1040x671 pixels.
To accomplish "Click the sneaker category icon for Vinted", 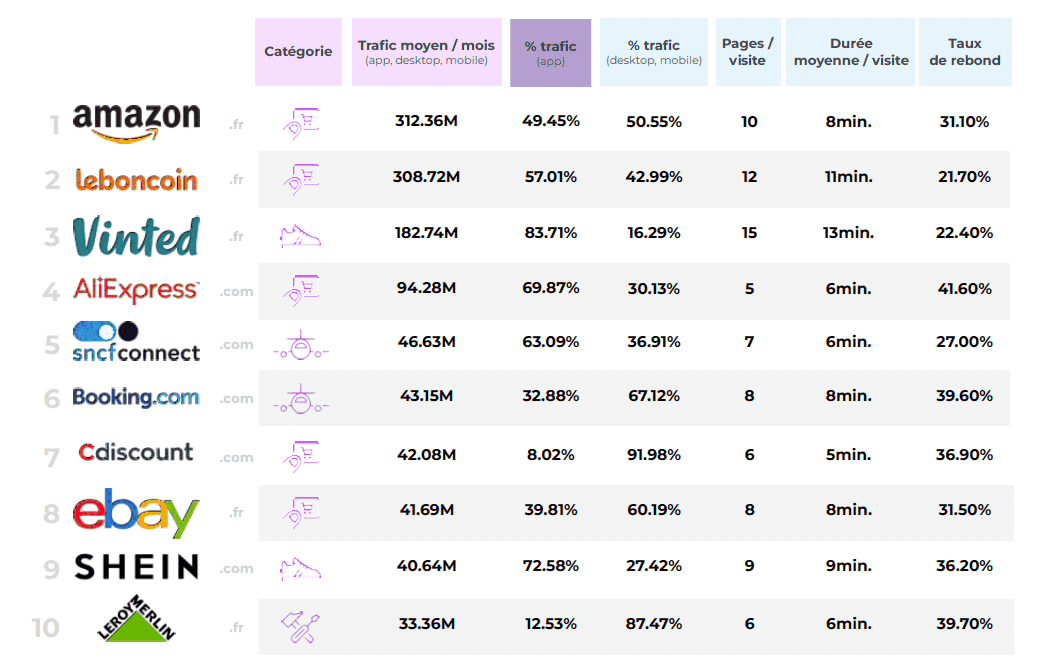I will tap(300, 234).
